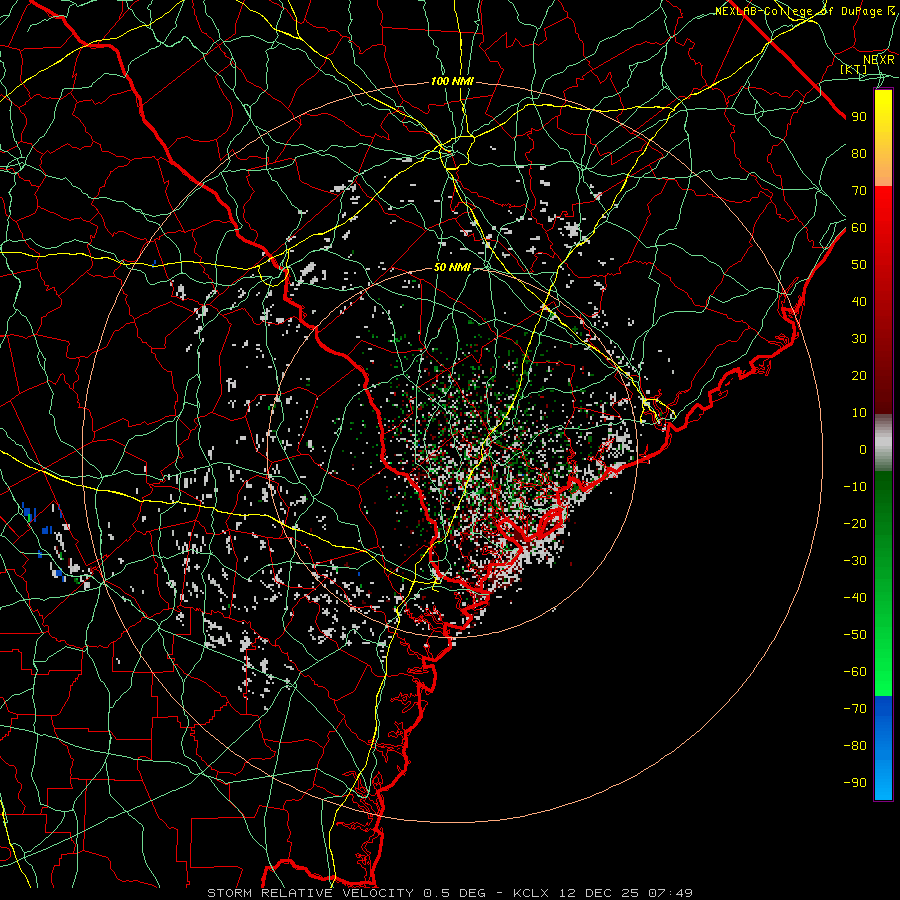Image resolution: width=900 pixels, height=900 pixels.
Task: Click the -10 knot label on the velocity scale
Action: pos(855,487)
